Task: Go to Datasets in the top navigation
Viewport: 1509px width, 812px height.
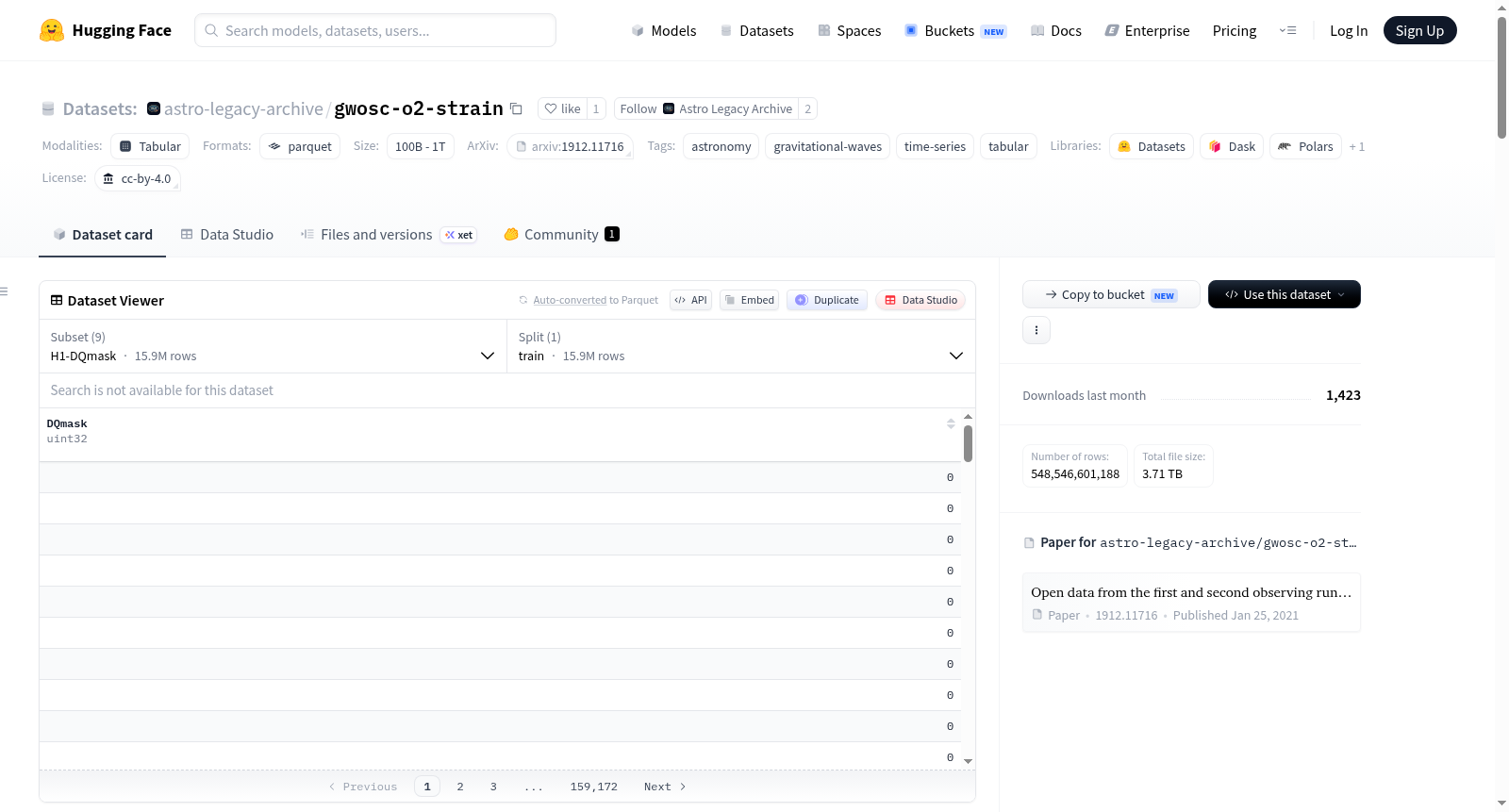Action: point(757,30)
